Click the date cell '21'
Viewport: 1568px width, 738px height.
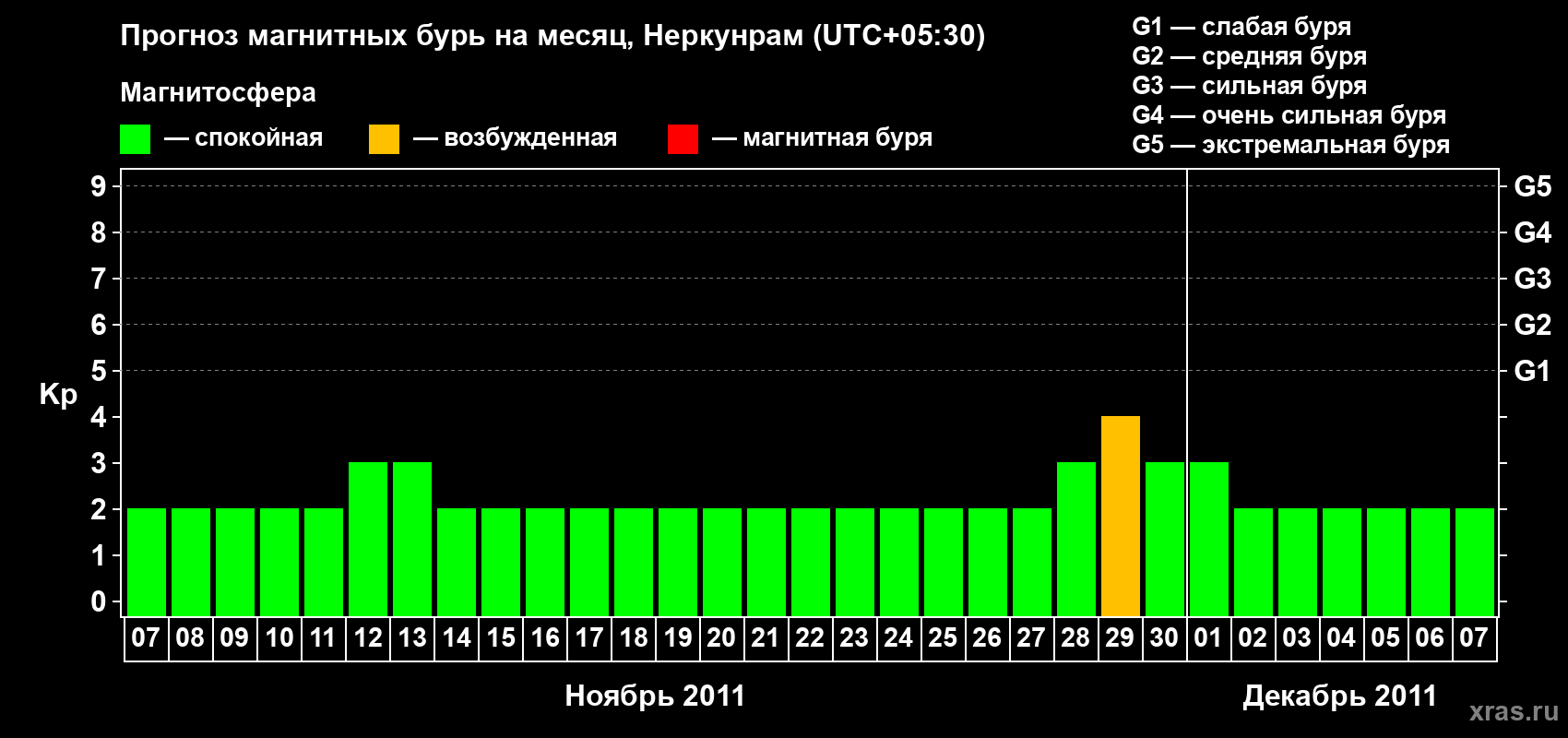[x=766, y=638]
